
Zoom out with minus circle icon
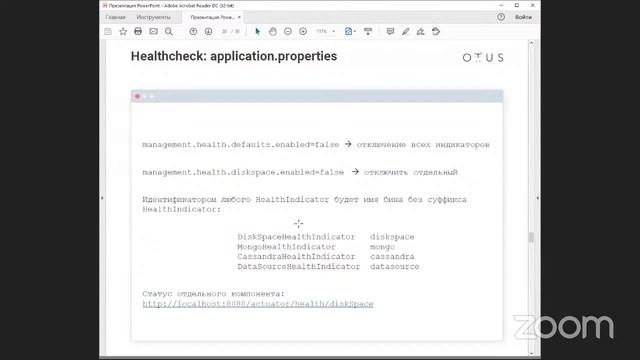(288, 31)
